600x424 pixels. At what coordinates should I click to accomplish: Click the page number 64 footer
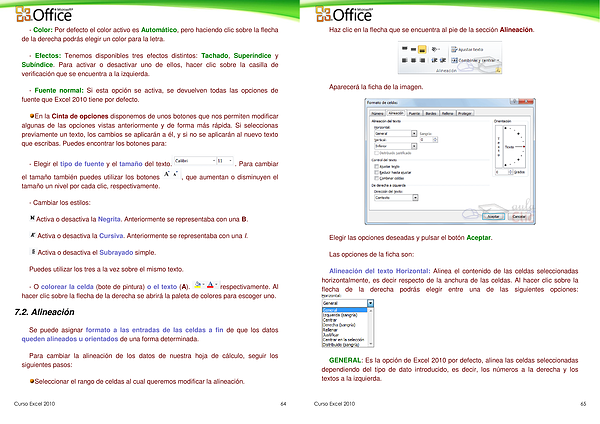click(x=283, y=404)
